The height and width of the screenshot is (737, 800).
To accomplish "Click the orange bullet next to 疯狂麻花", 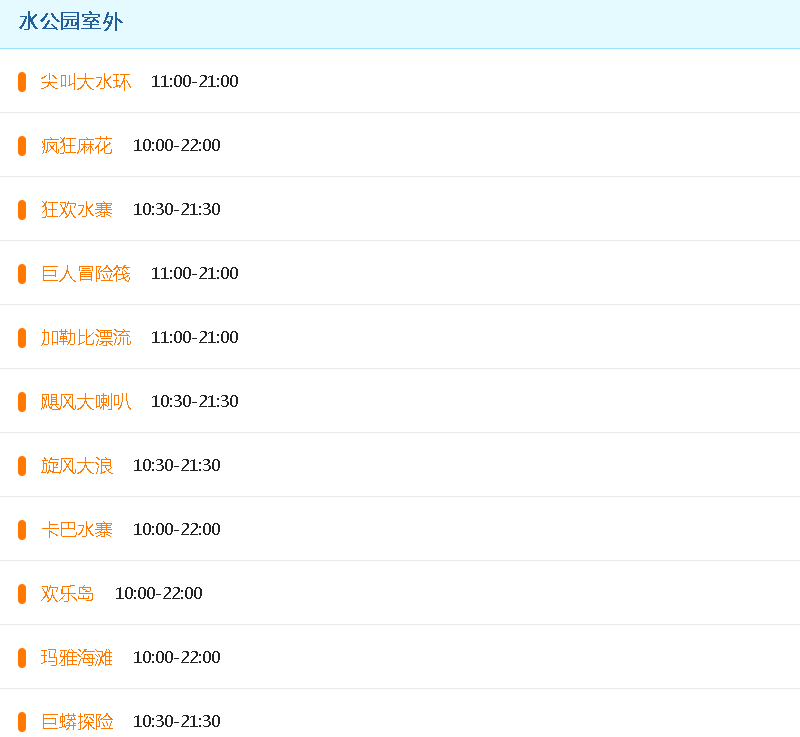I will tap(22, 146).
